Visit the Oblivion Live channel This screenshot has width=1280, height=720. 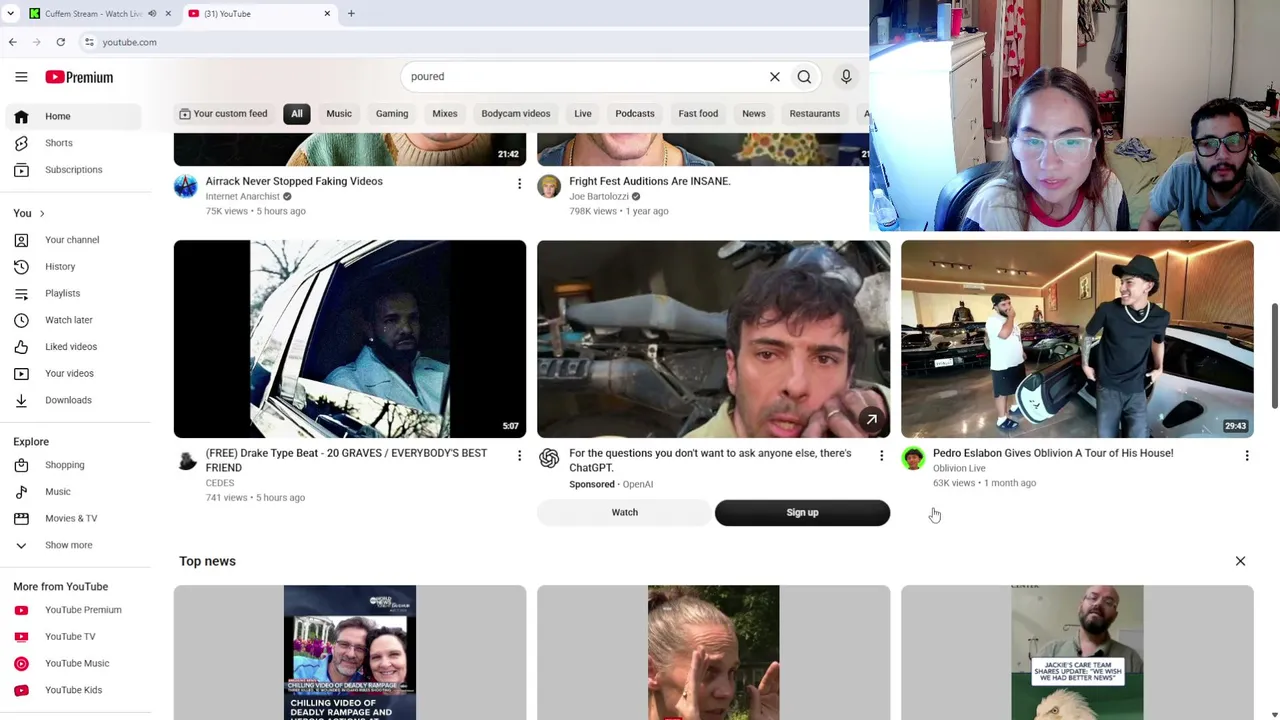[959, 468]
